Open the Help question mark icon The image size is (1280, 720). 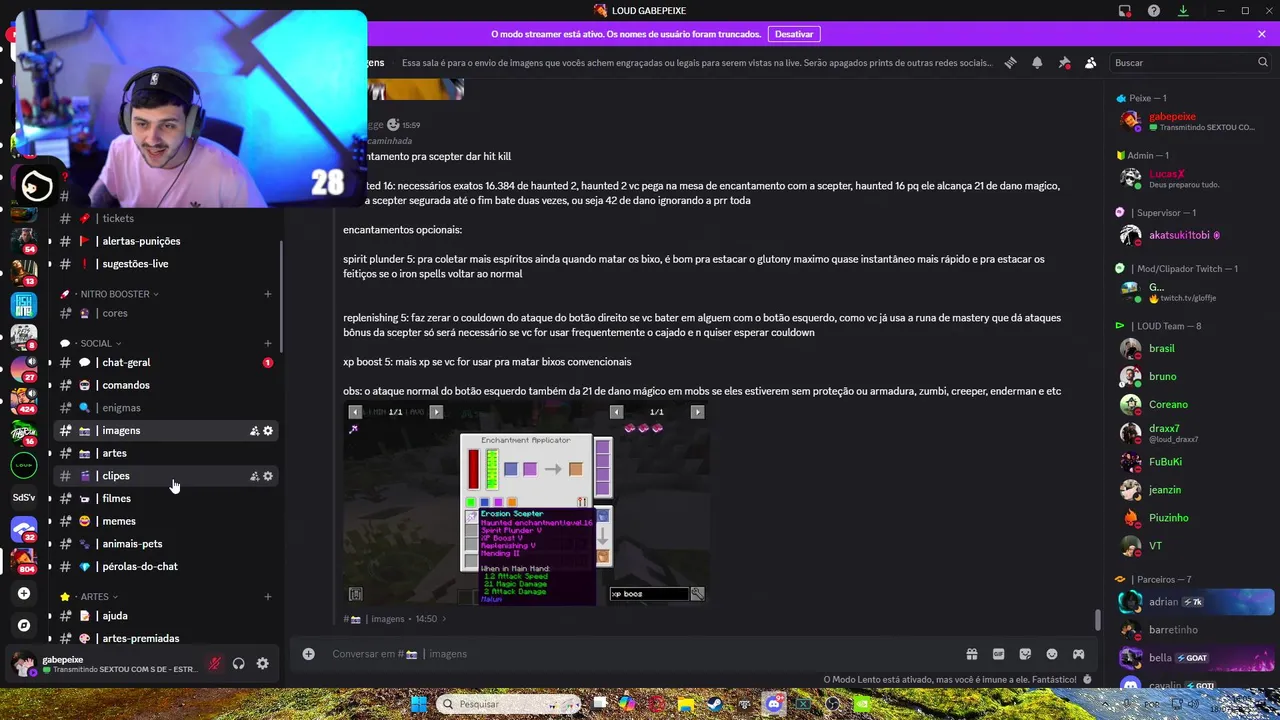pyautogui.click(x=1154, y=10)
